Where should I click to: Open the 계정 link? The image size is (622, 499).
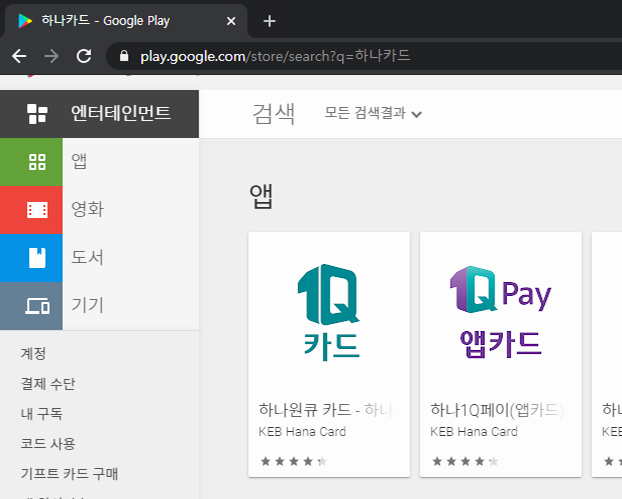point(33,353)
